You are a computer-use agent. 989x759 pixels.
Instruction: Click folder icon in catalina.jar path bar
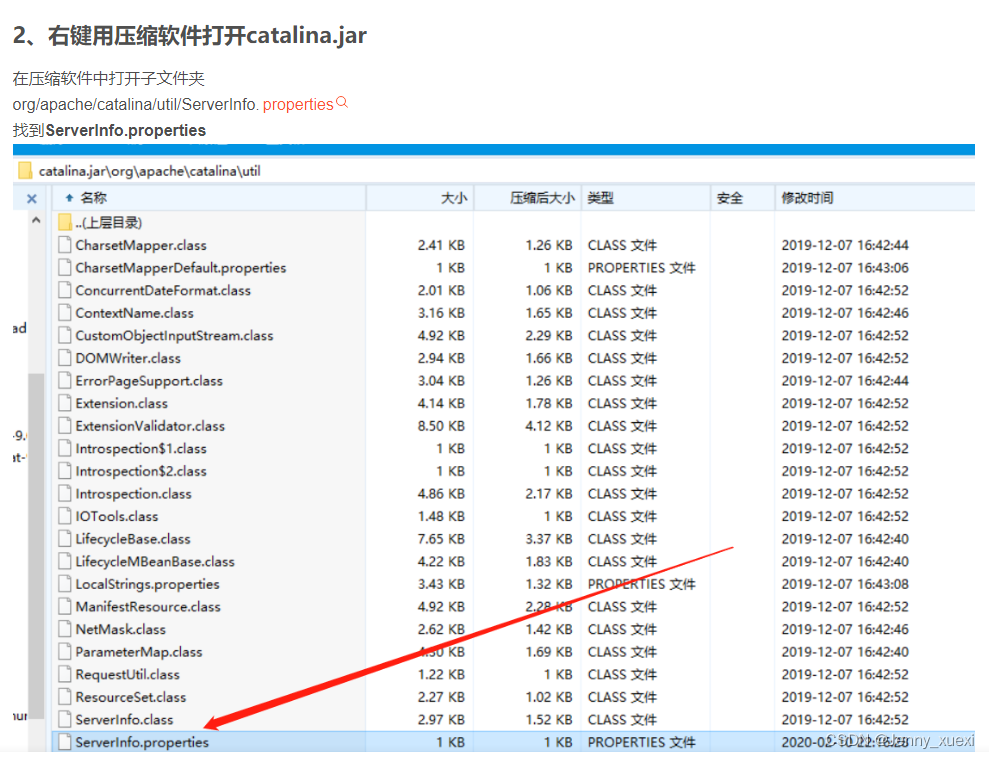click(25, 171)
